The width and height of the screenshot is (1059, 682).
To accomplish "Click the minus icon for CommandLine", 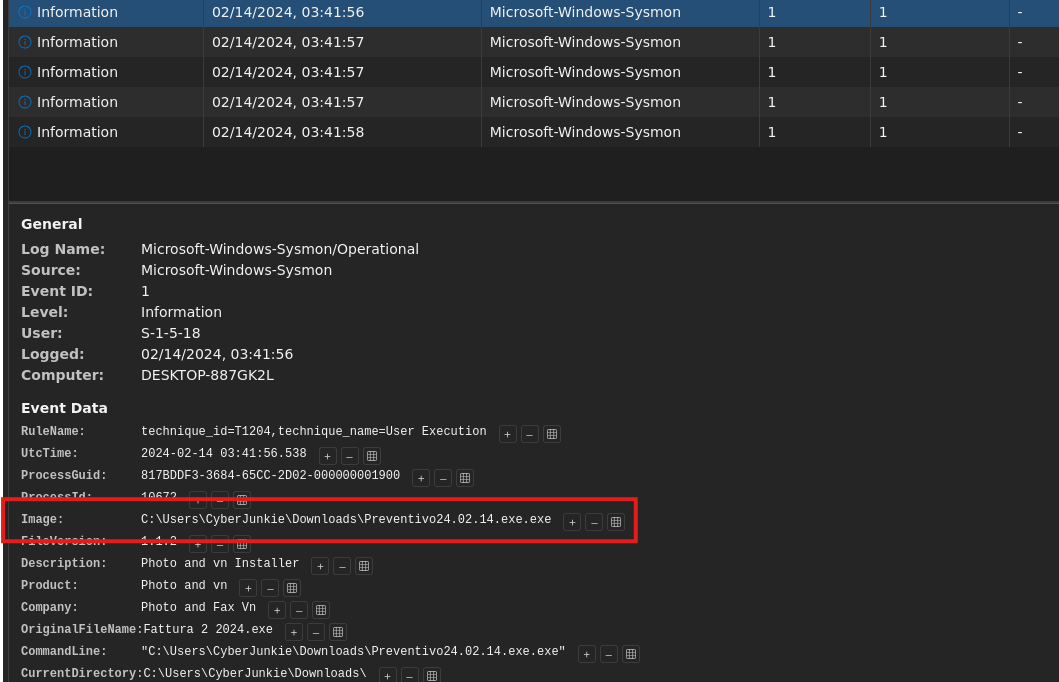I will (609, 654).
